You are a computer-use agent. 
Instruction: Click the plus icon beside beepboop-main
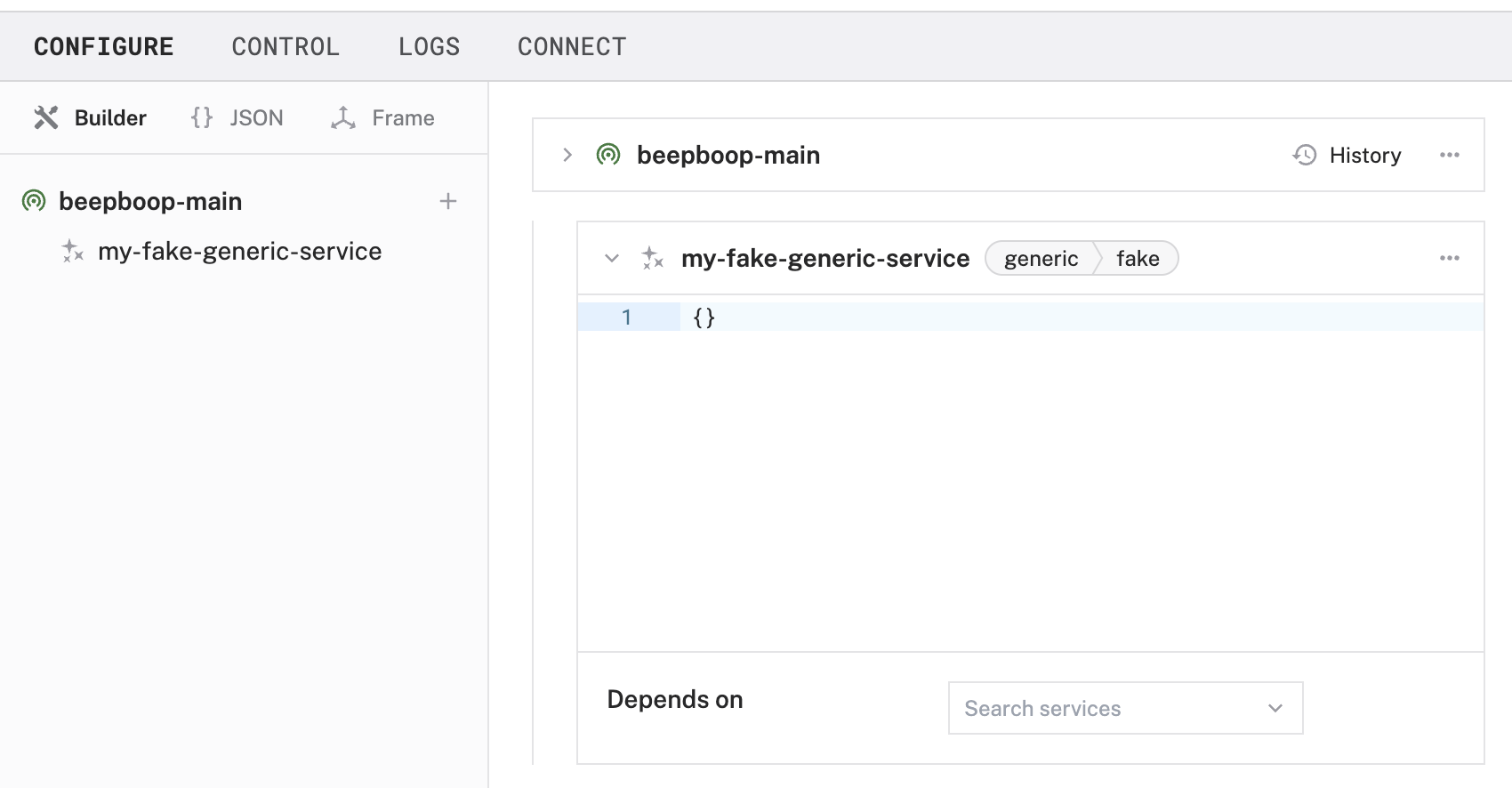pos(448,202)
